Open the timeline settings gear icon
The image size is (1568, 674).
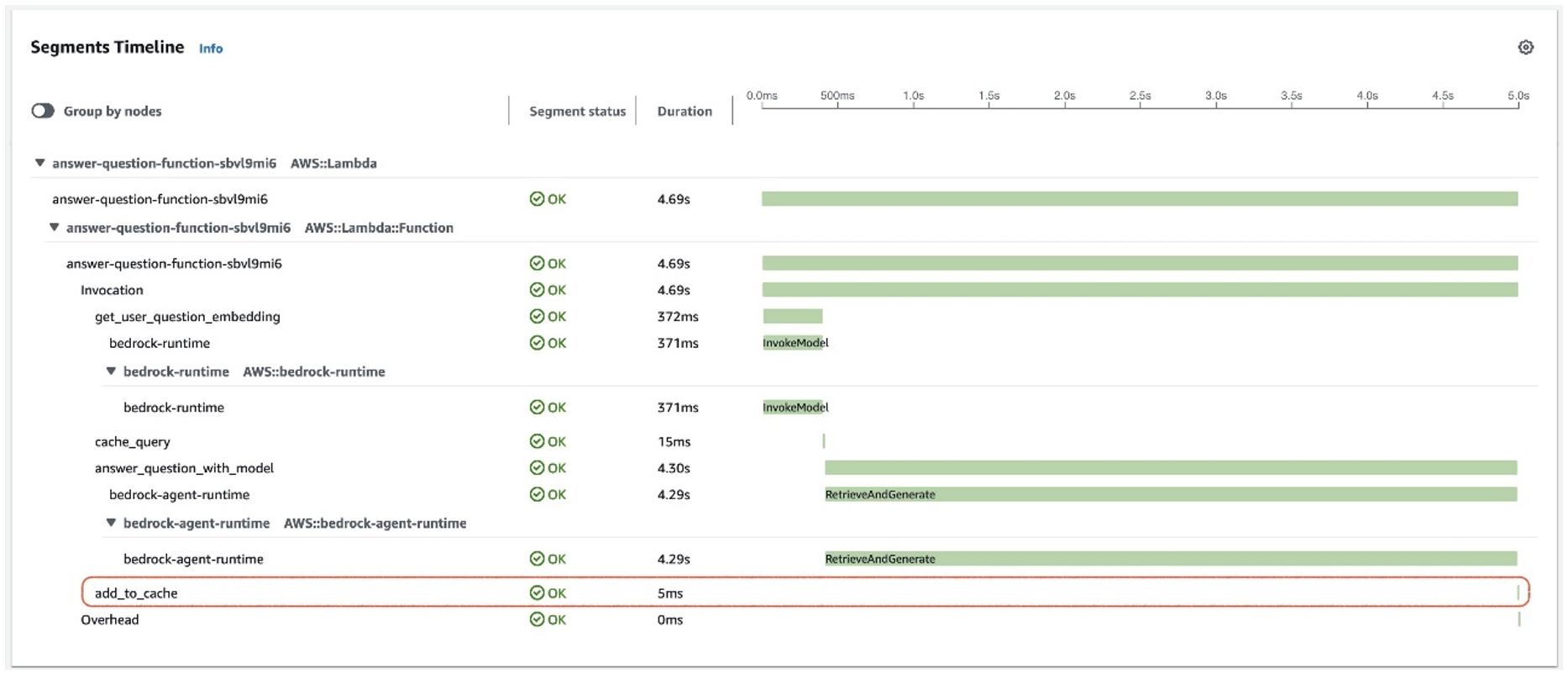pos(1525,48)
